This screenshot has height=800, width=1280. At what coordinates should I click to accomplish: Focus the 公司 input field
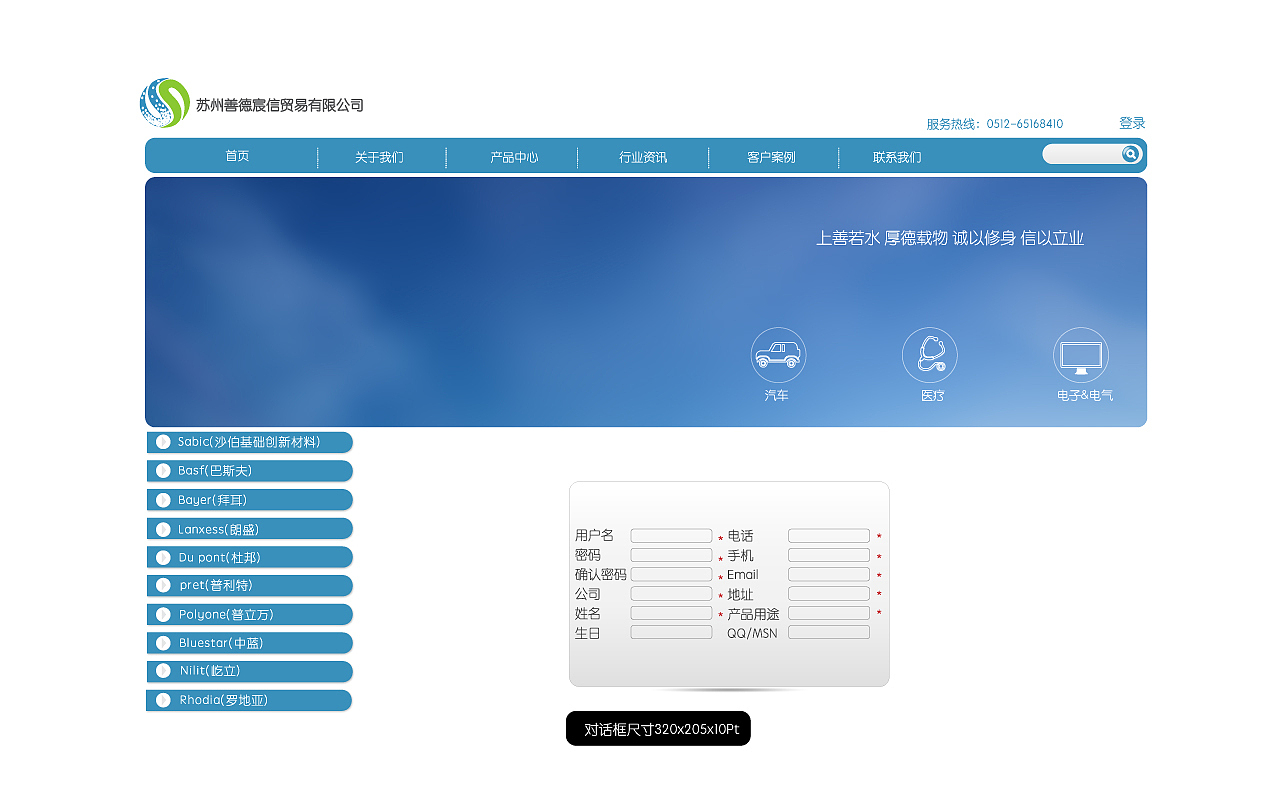671,594
